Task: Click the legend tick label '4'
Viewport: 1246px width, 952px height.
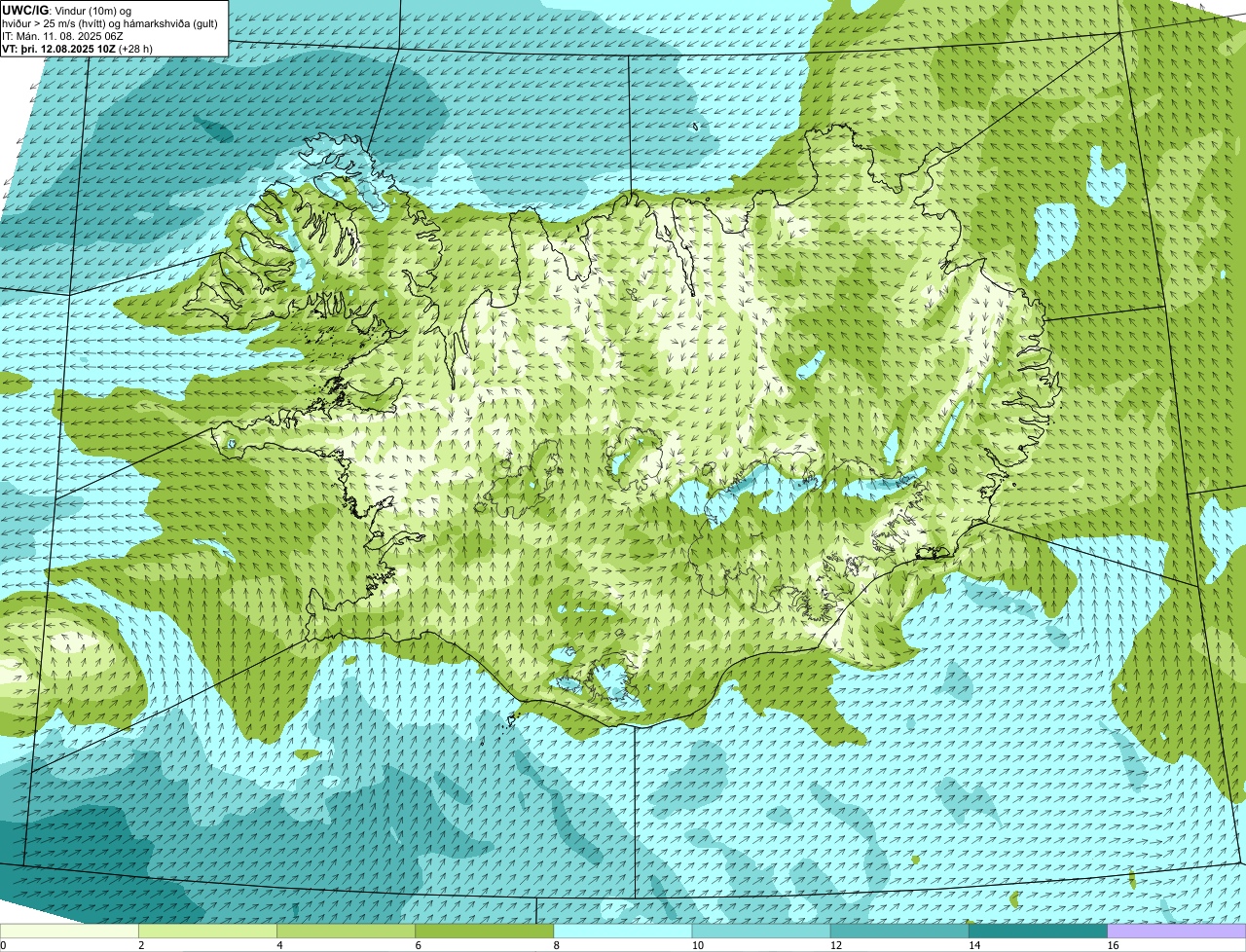Action: pyautogui.click(x=279, y=945)
